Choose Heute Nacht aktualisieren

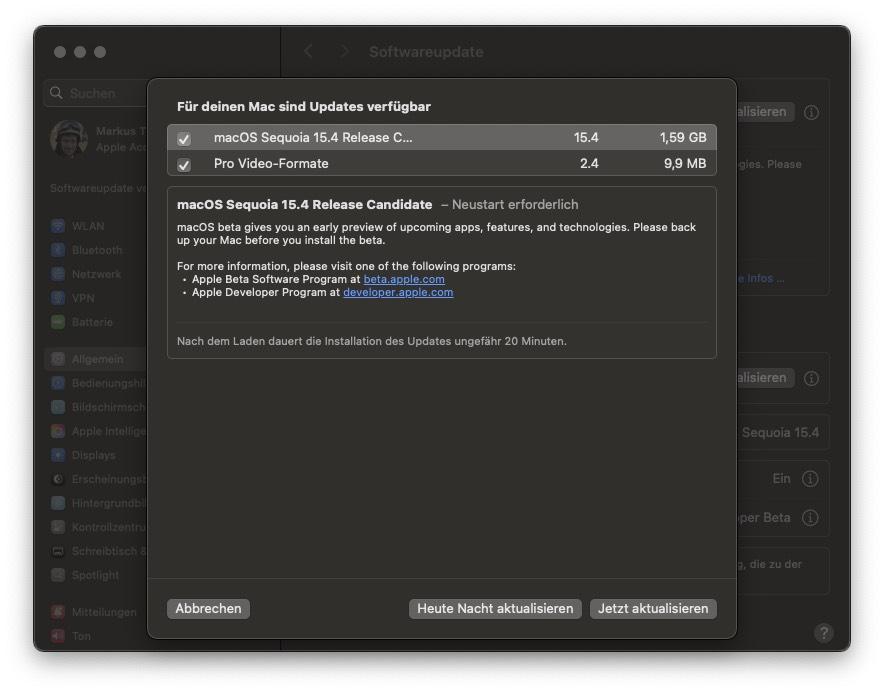click(495, 608)
